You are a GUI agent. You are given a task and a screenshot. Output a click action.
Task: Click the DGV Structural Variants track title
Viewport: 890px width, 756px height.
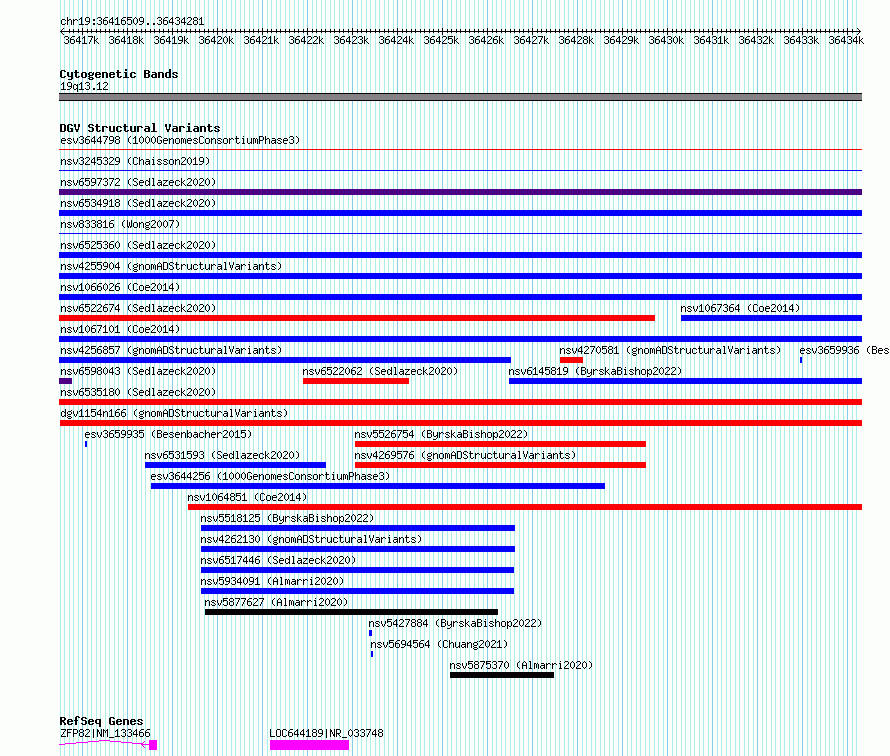tap(140, 128)
